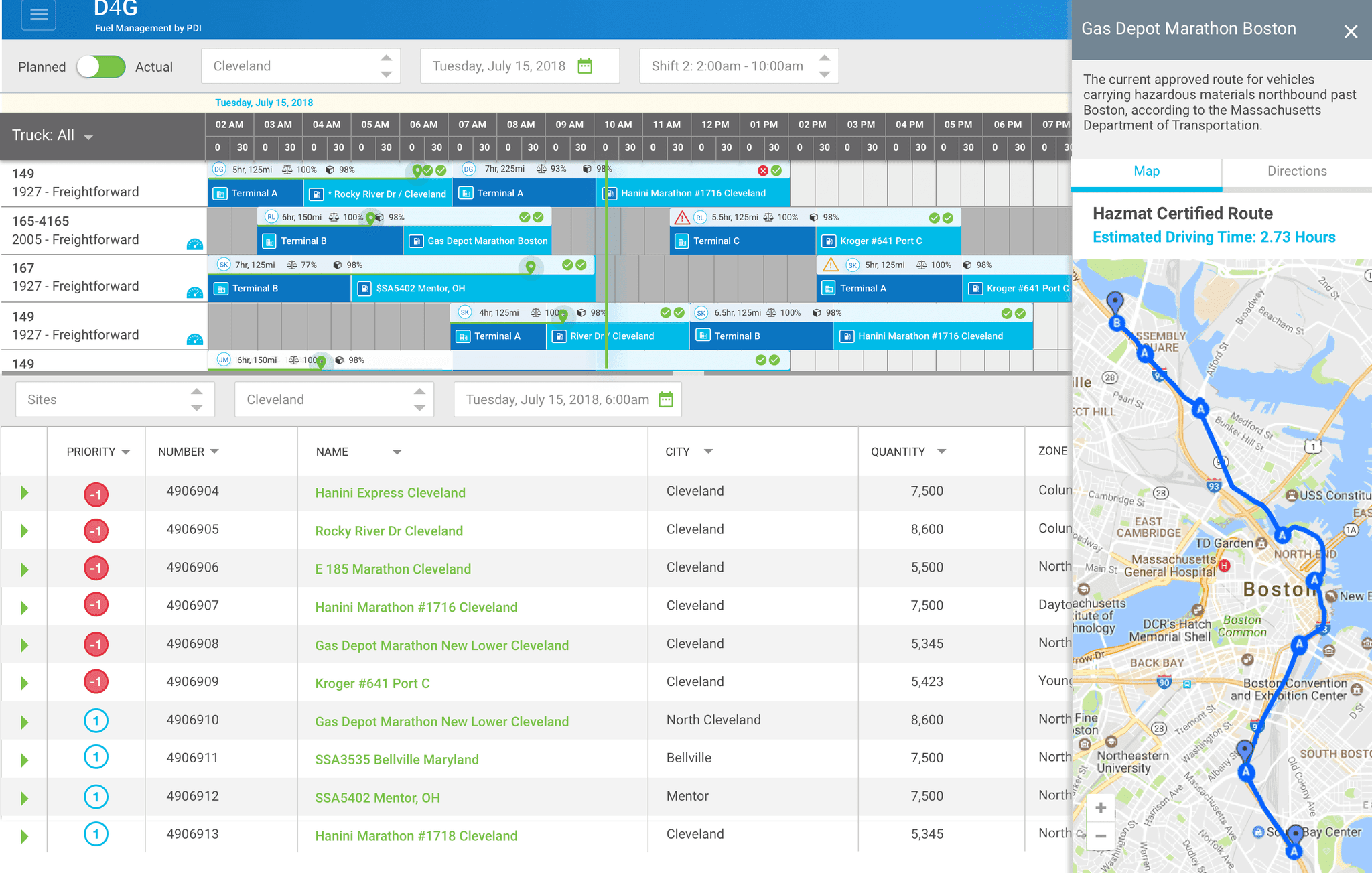Click orange warning triangle on truck 167 row
Viewport: 1372px width, 873px height.
pos(830,265)
